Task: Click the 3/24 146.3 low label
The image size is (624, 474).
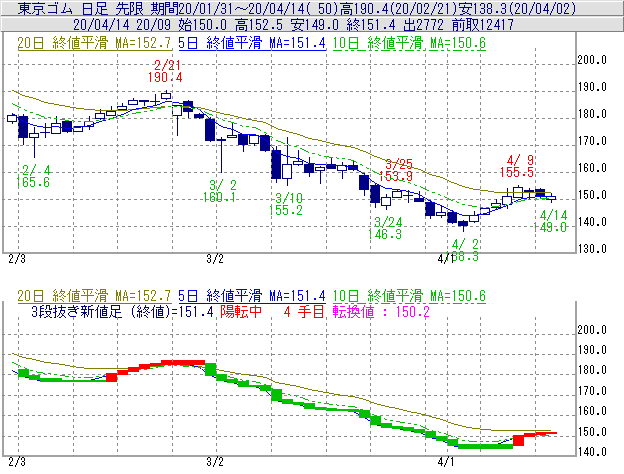Action: tap(385, 228)
